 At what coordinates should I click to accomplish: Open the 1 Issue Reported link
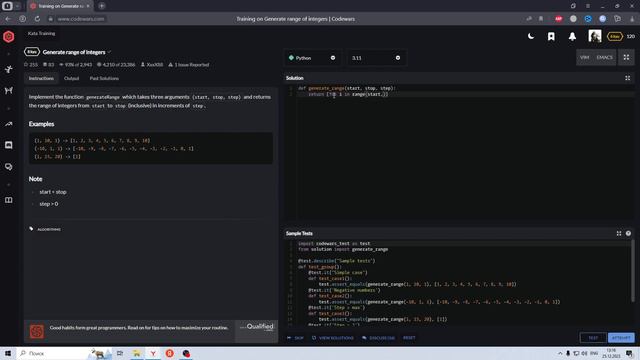click(189, 64)
